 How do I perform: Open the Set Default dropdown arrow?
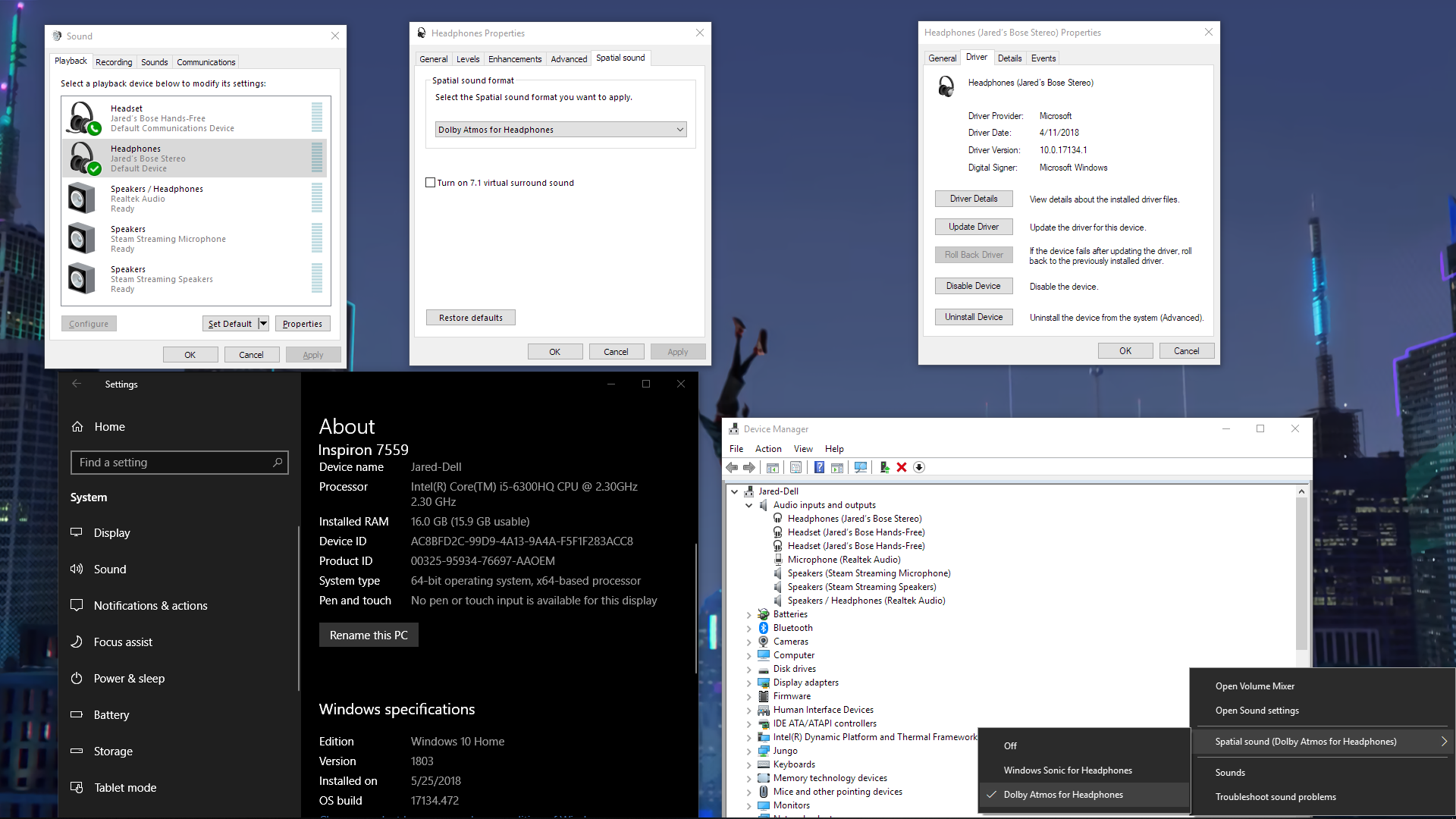pyautogui.click(x=263, y=324)
